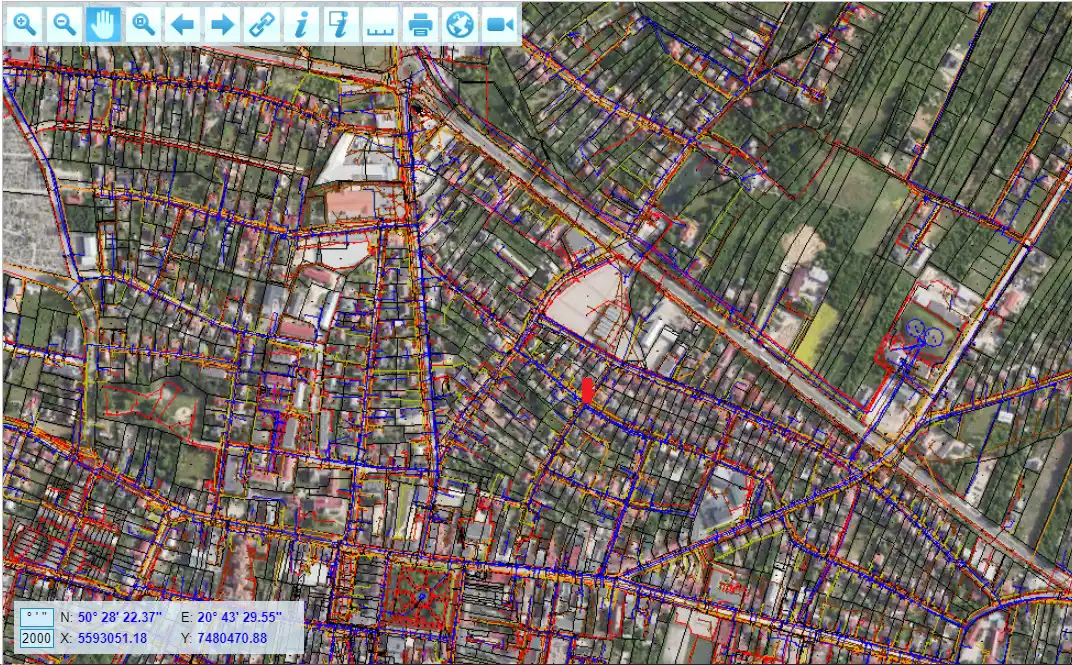The width and height of the screenshot is (1072, 665).
Task: Go to next map view arrow
Action: pos(223,25)
